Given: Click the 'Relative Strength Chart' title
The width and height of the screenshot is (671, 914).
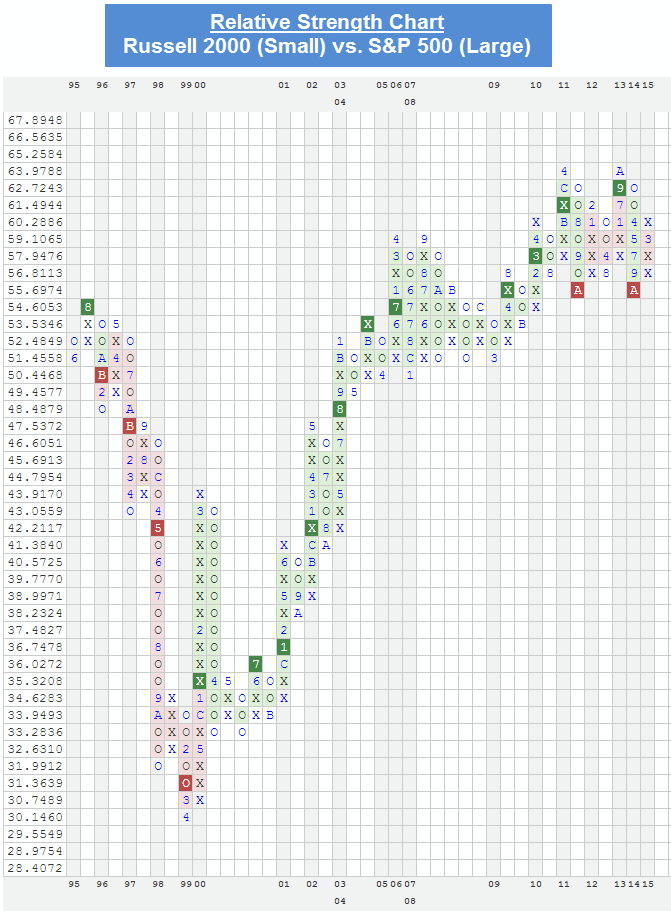Looking at the screenshot, I should click(327, 23).
